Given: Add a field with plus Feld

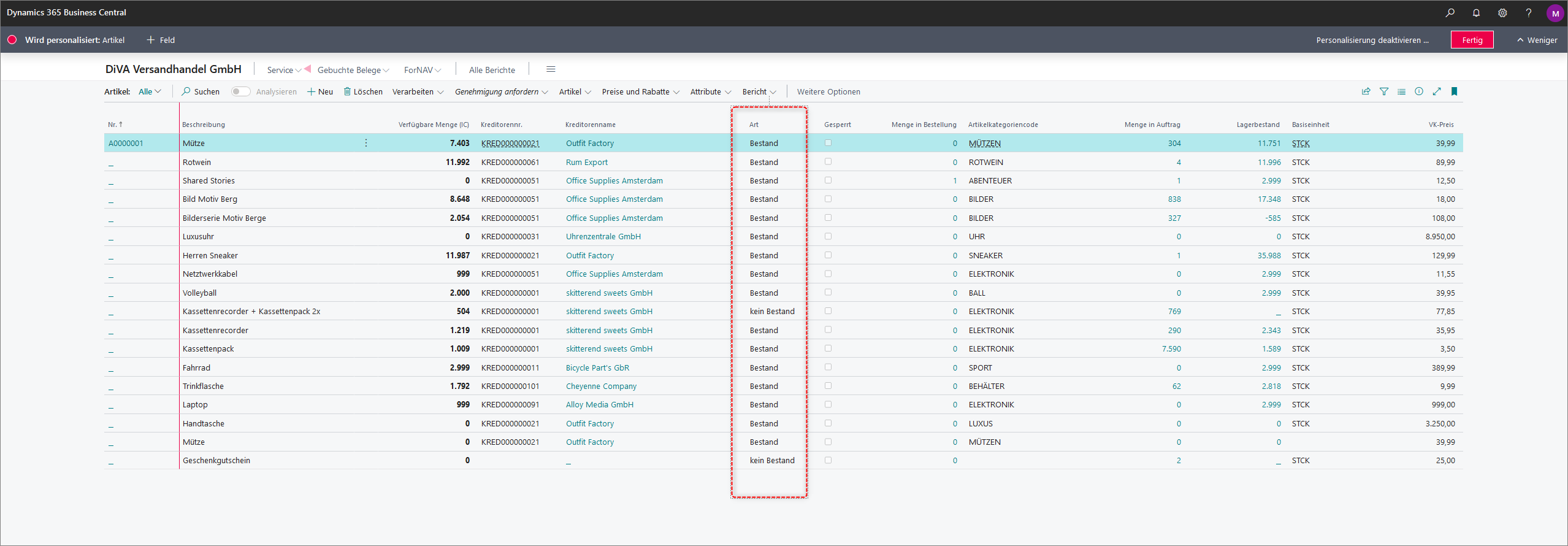Looking at the screenshot, I should click(x=161, y=40).
